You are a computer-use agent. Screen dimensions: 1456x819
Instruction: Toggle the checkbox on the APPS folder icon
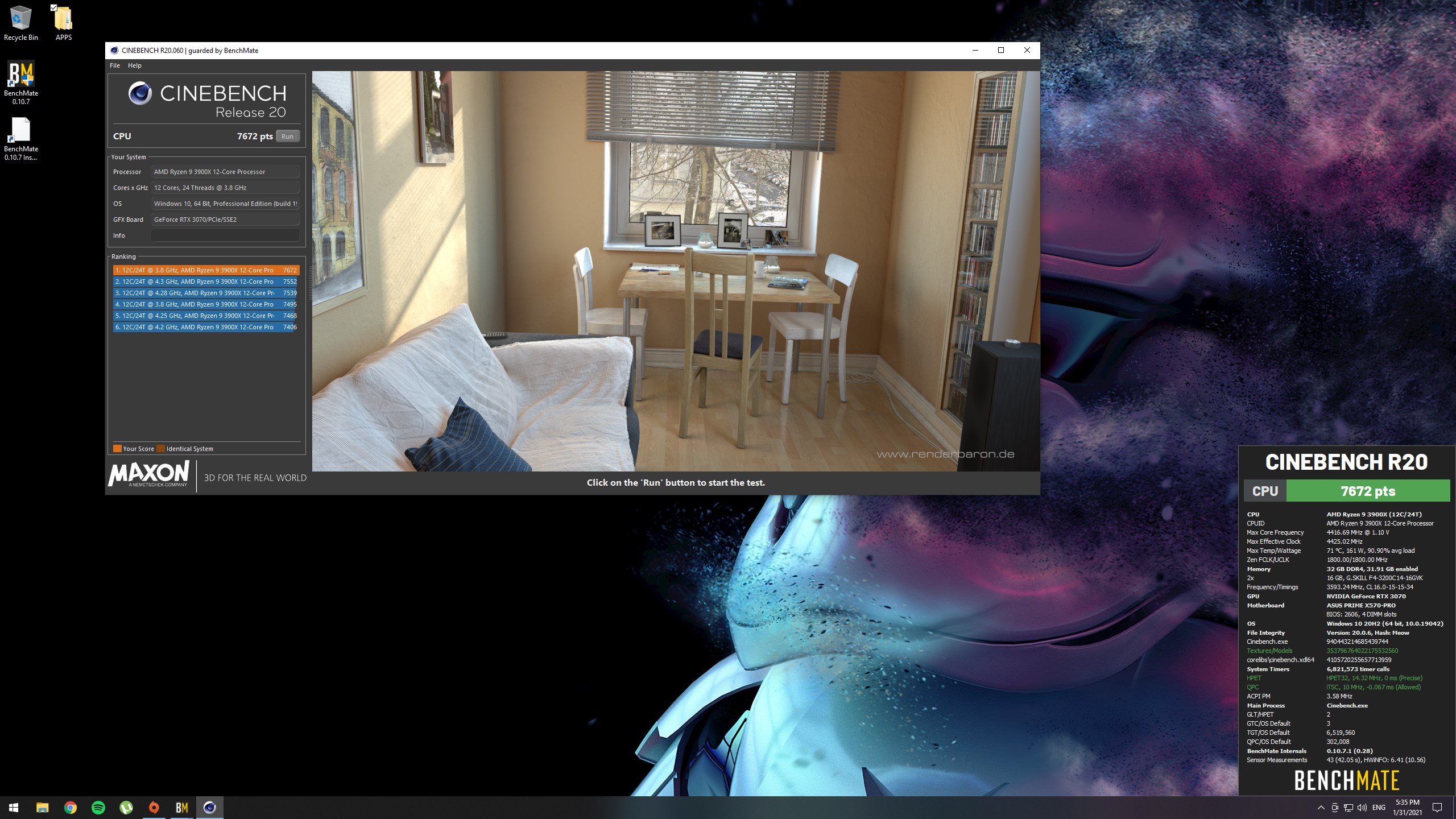pos(53,7)
